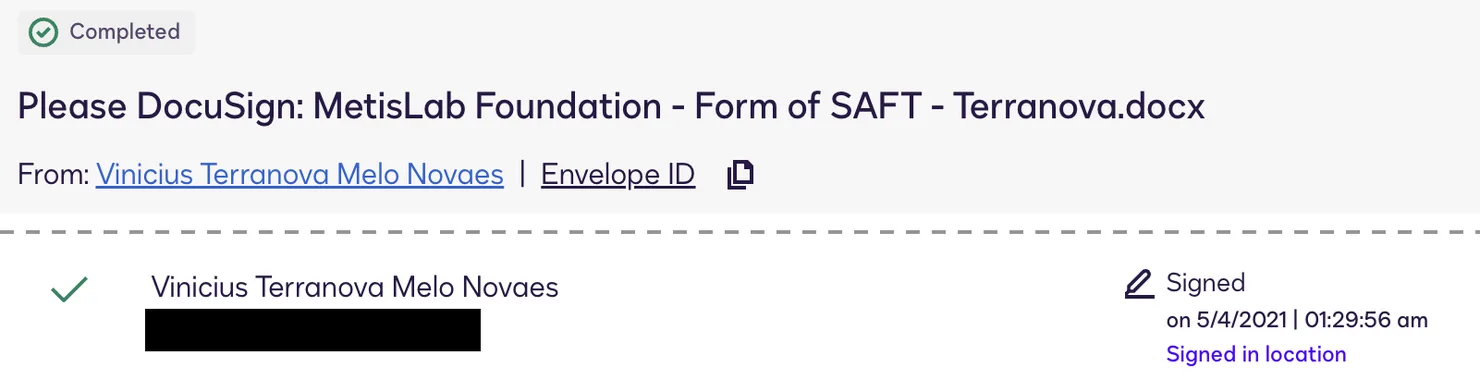The image size is (1480, 380).
Task: Click the dashed divider line
Action: point(740,231)
